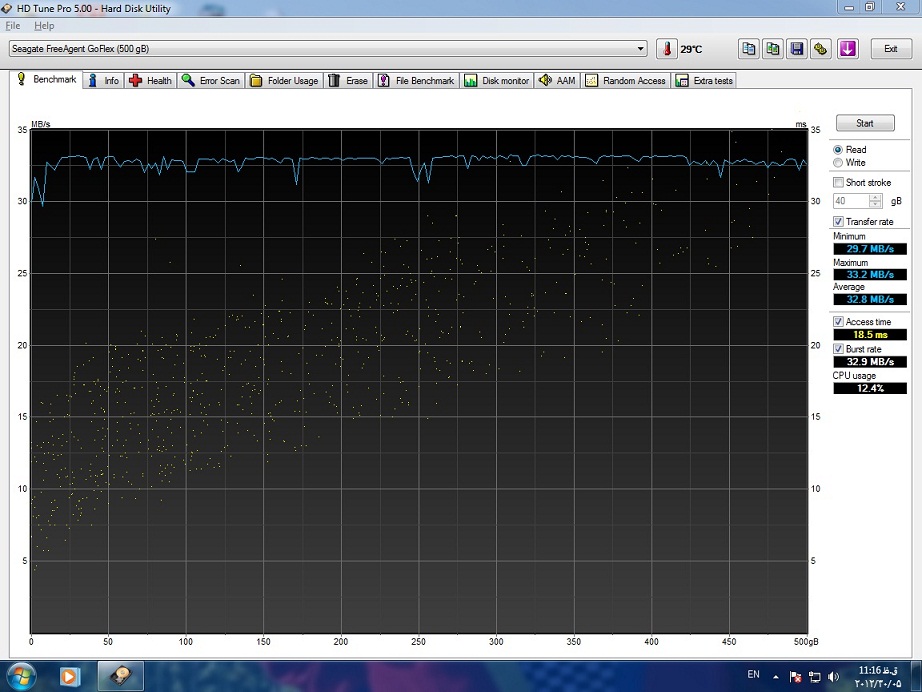Open Windows Media Player from the taskbar
This screenshot has height=692, width=922.
tap(70, 676)
